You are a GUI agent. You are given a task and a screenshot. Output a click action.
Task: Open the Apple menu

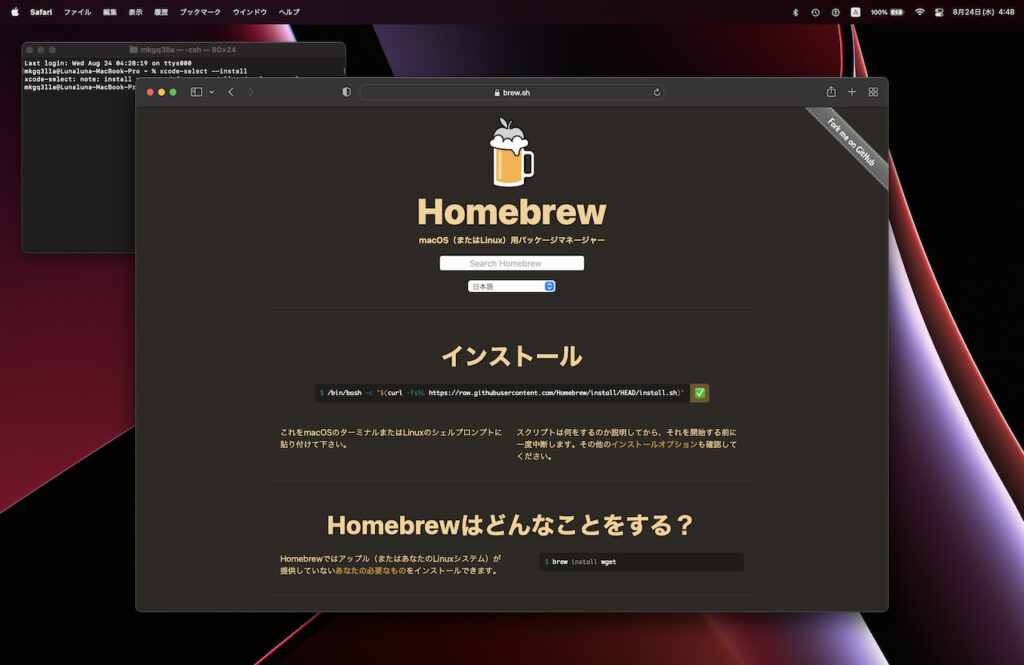[15, 12]
